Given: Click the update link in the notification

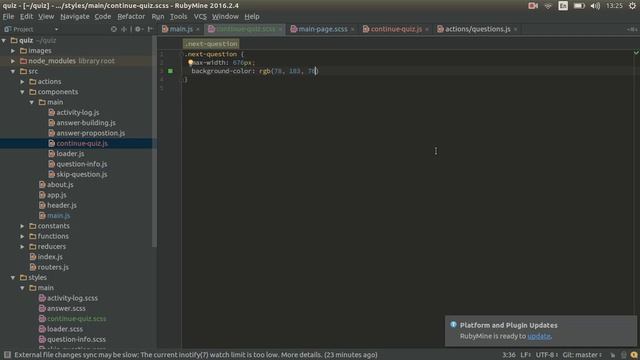Looking at the screenshot, I should point(539,336).
